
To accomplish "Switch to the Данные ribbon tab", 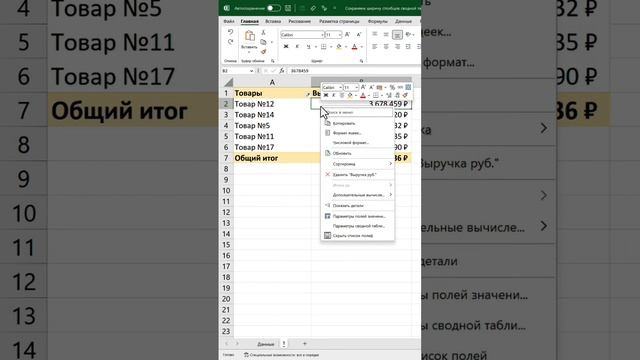I will [403, 21].
